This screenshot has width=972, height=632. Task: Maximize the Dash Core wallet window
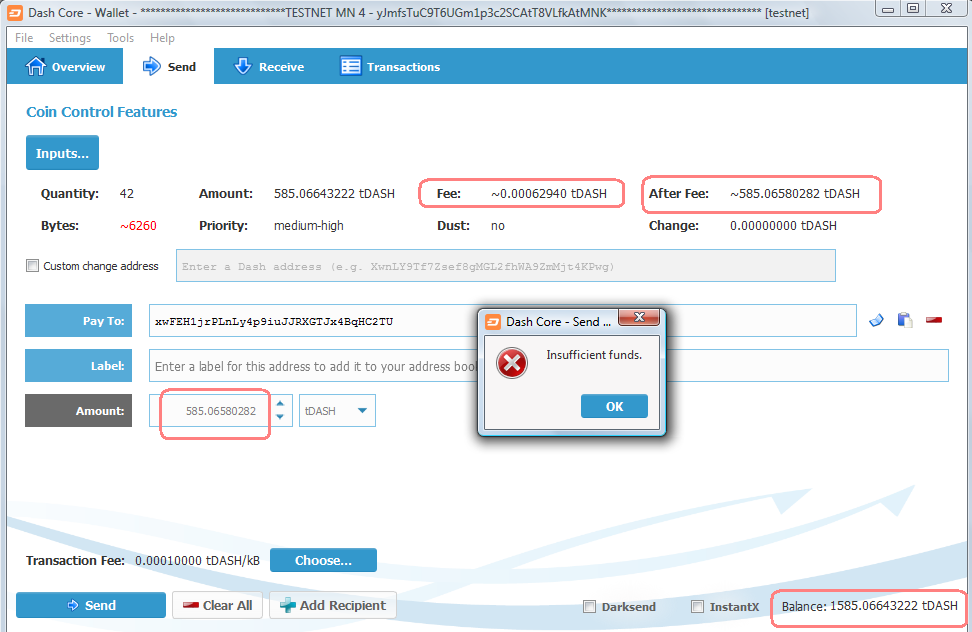click(x=913, y=9)
